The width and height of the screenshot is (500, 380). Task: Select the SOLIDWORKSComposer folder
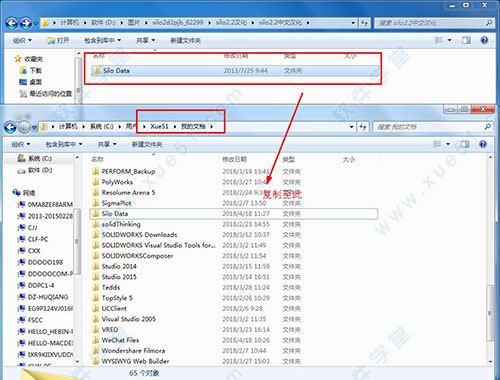[133, 256]
